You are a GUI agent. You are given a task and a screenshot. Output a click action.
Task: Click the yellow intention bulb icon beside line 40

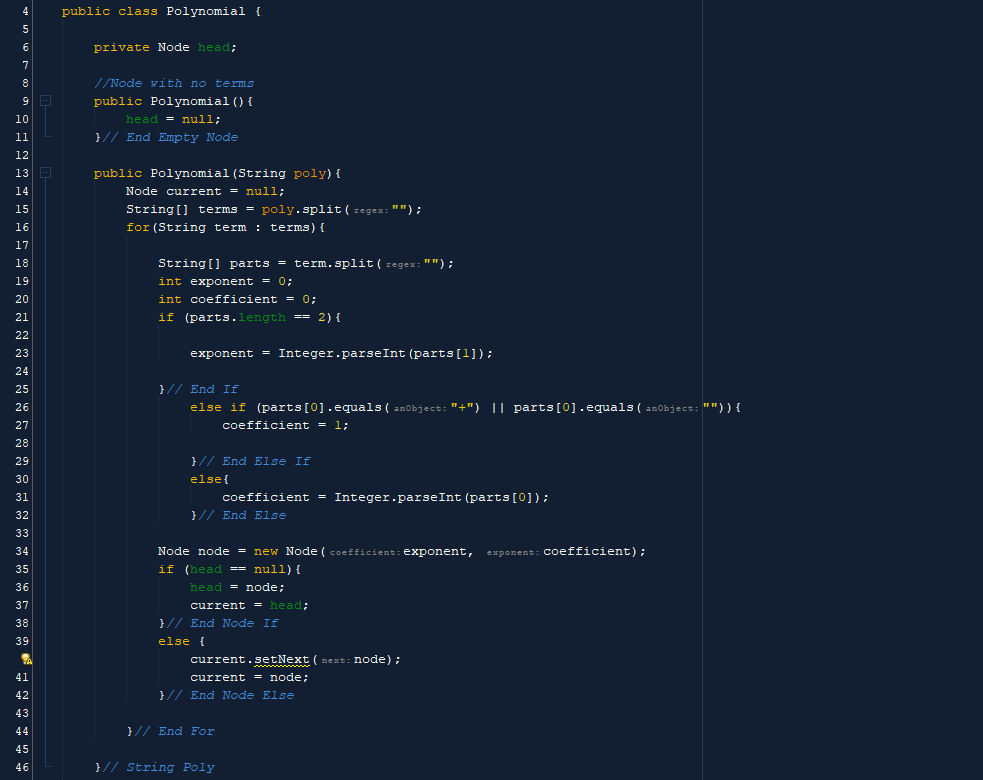click(26, 659)
